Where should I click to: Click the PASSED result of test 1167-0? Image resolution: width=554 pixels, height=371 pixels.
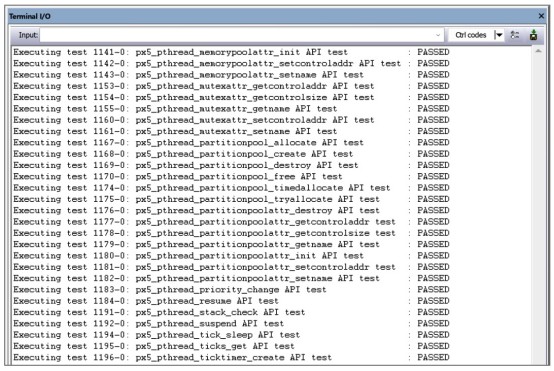pos(433,143)
